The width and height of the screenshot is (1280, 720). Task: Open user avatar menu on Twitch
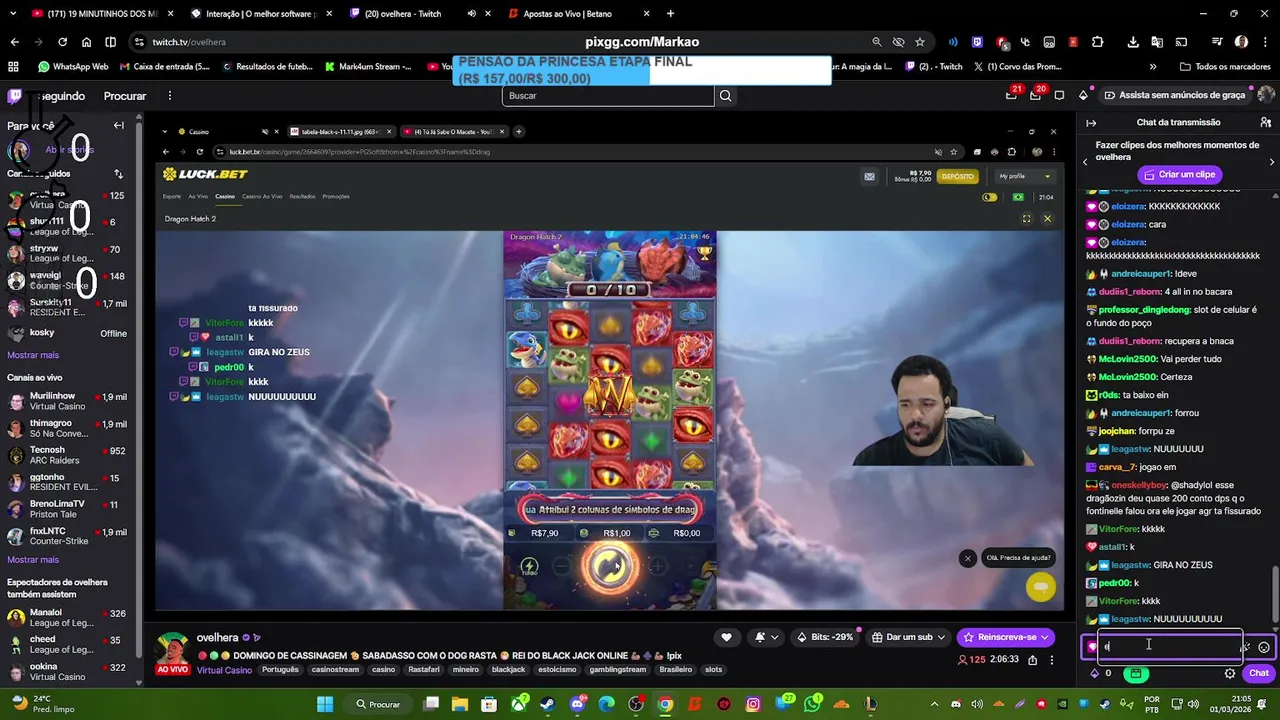coord(1266,95)
